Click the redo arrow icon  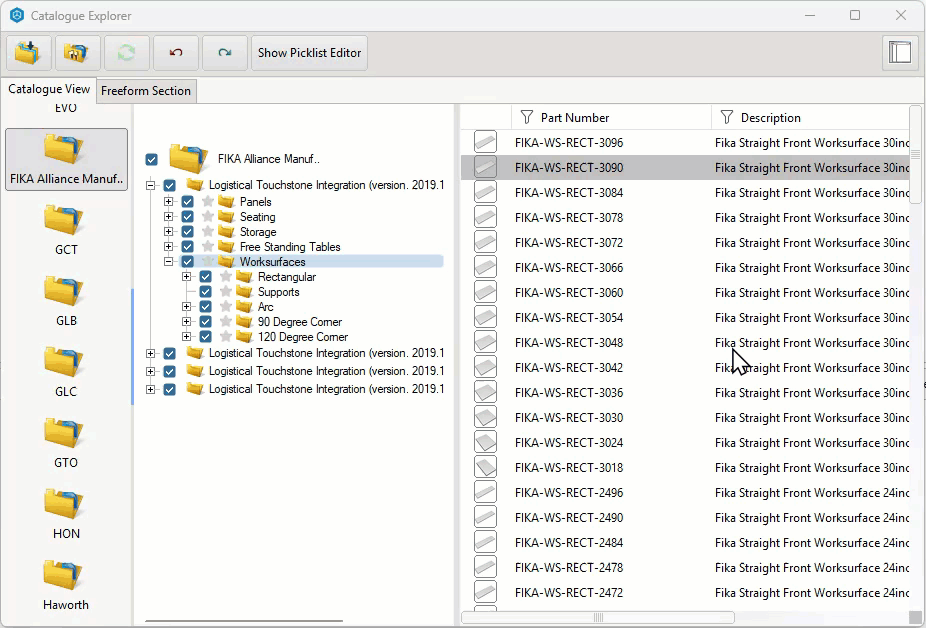coord(224,53)
